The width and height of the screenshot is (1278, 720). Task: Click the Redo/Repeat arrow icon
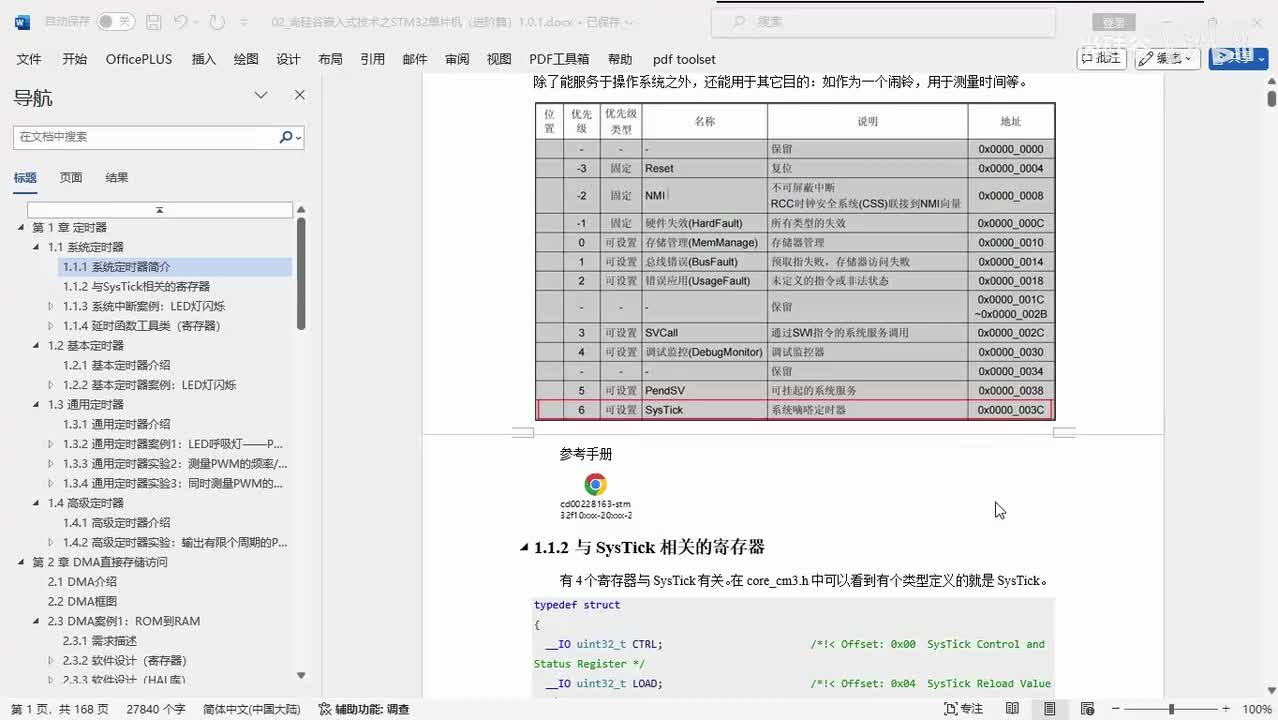coord(217,21)
